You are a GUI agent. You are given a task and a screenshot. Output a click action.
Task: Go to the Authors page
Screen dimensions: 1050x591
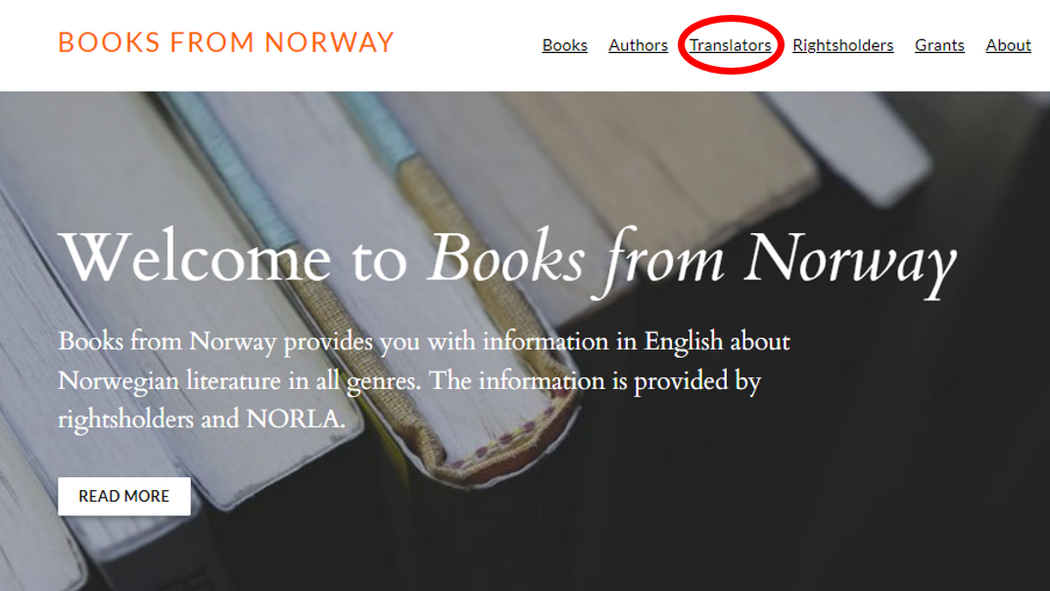point(638,45)
